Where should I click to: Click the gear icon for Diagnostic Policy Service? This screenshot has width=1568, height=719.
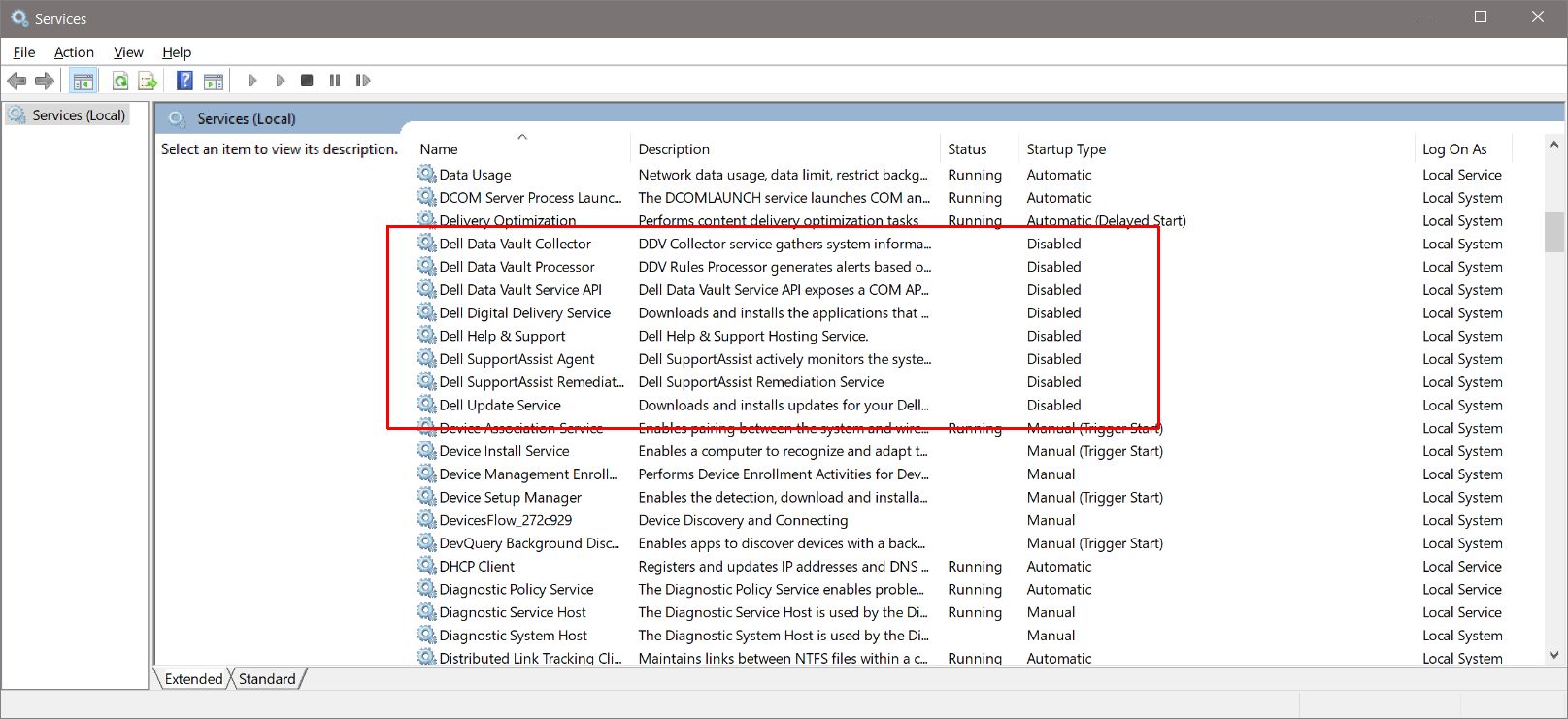(427, 589)
